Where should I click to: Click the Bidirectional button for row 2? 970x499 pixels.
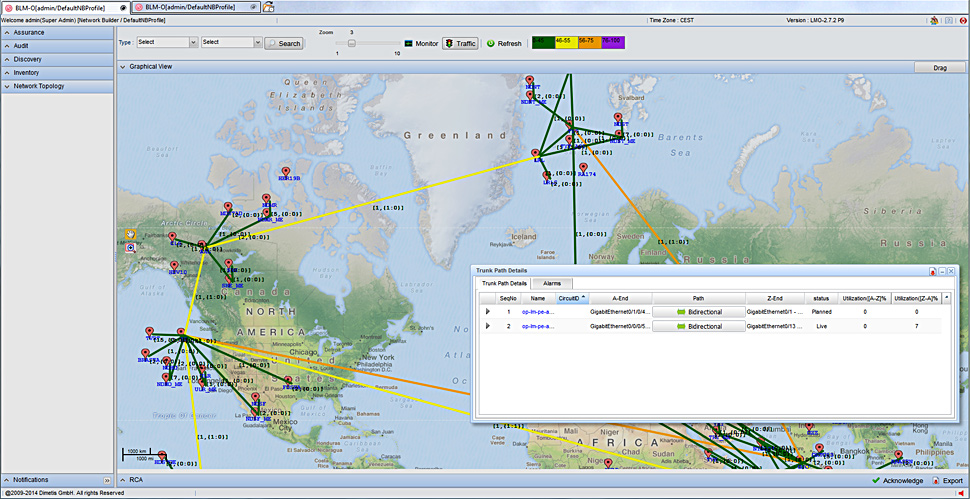point(699,326)
